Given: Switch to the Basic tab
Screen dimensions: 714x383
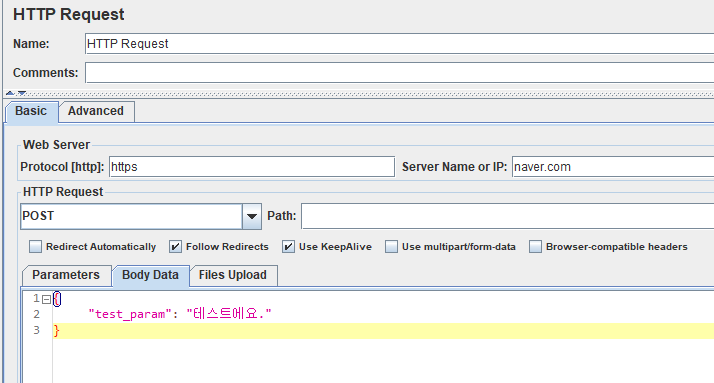Looking at the screenshot, I should pyautogui.click(x=31, y=111).
